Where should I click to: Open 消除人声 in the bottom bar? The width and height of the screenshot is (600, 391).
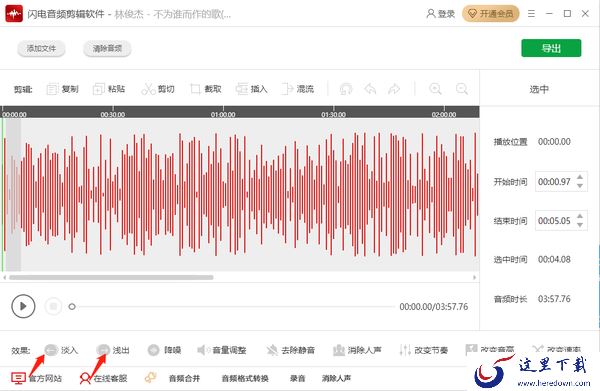(336, 378)
